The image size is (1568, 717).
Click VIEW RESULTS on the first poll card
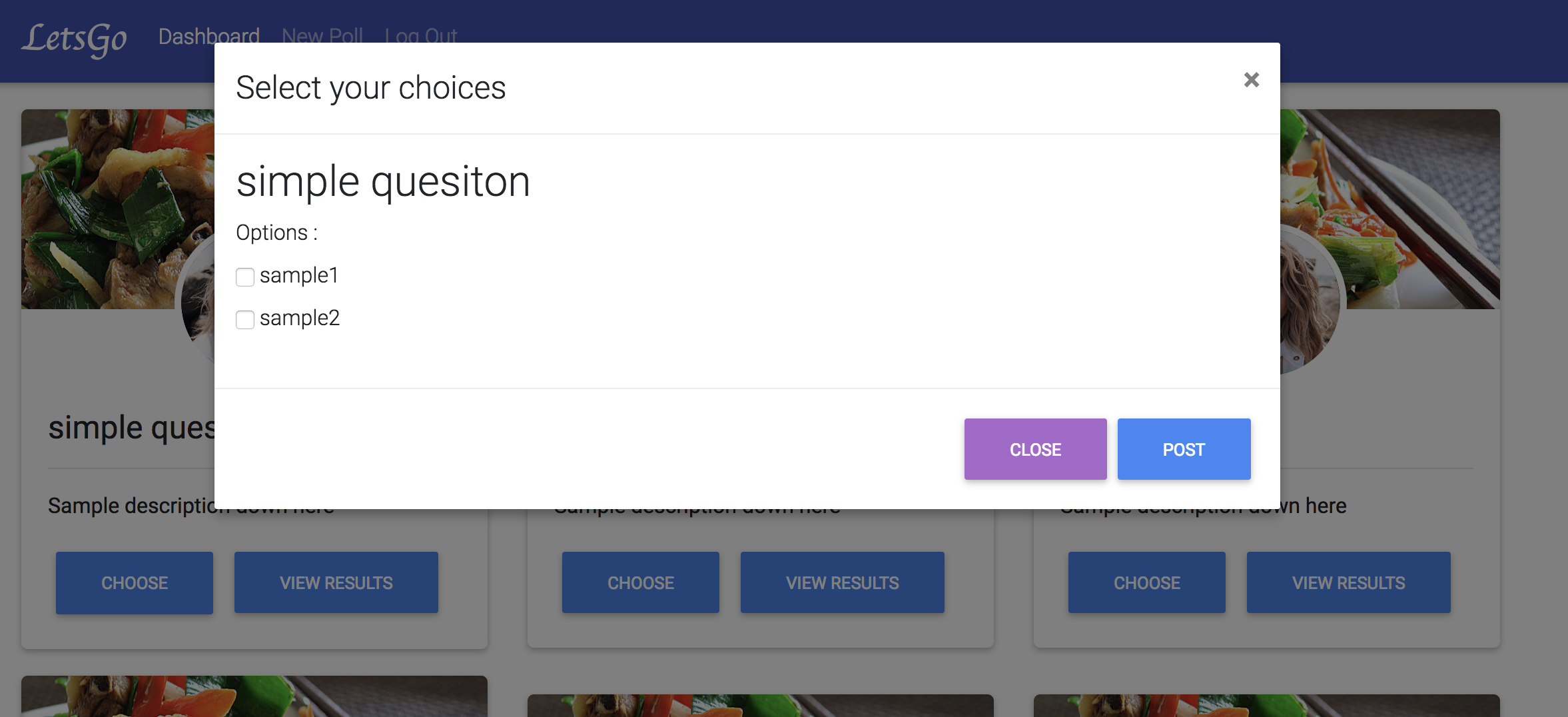pos(336,582)
